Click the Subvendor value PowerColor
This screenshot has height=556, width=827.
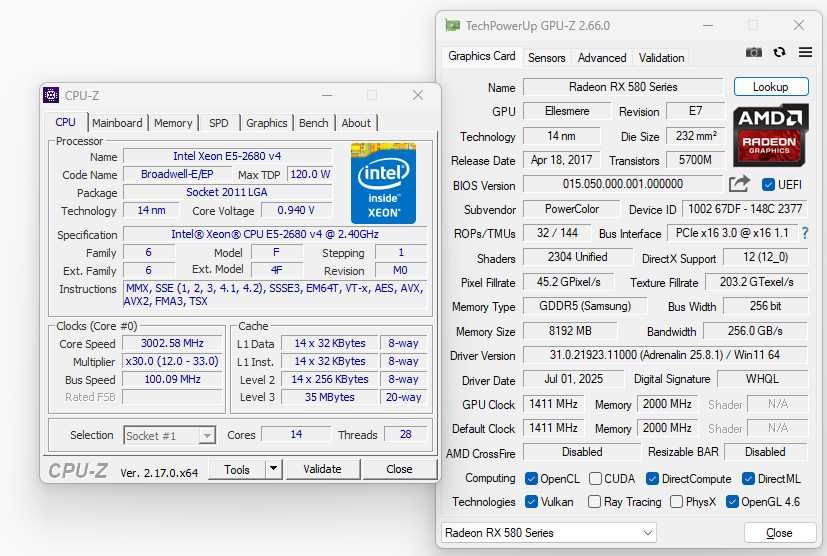[x=572, y=209]
